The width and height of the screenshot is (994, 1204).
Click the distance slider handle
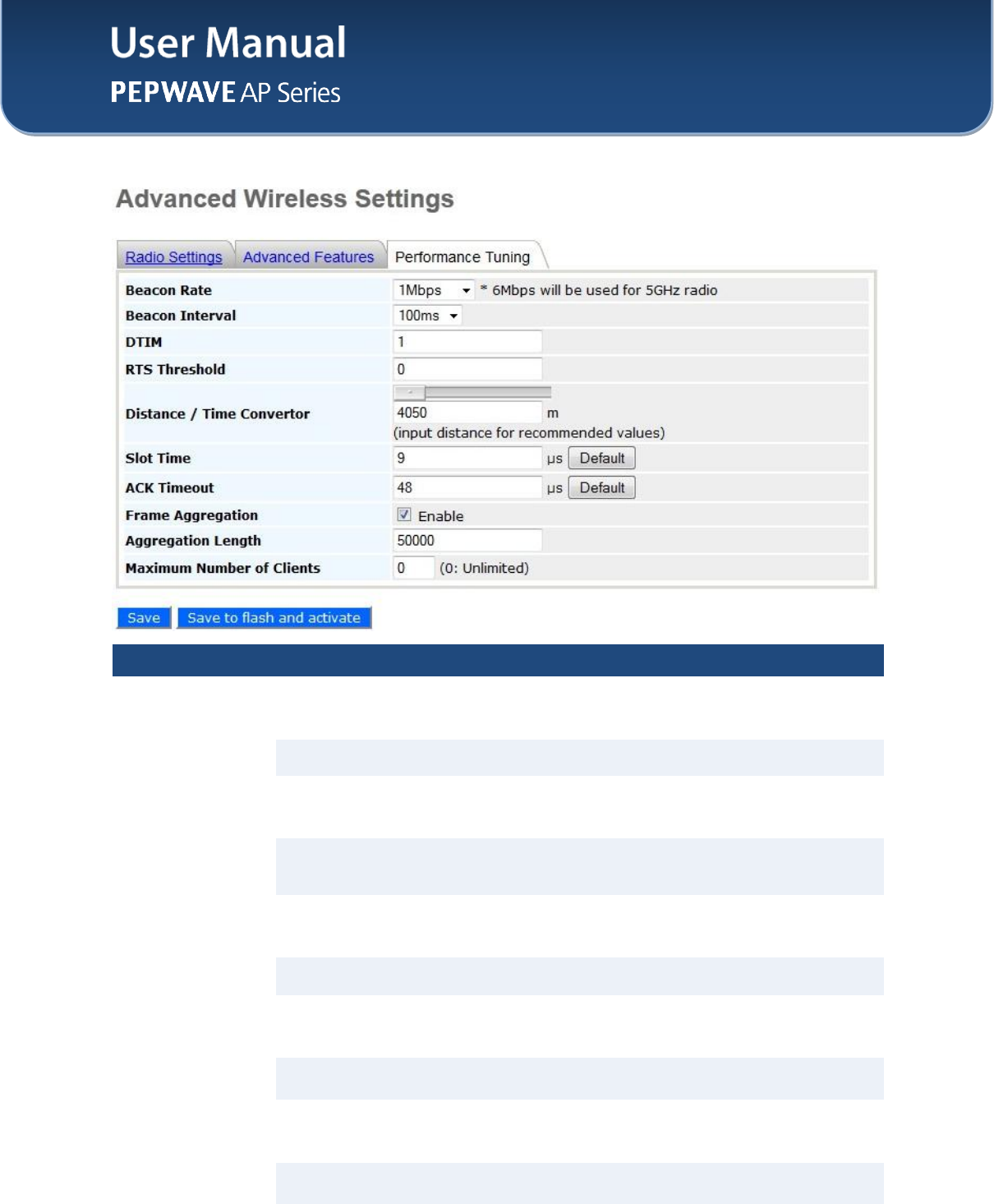coord(409,393)
